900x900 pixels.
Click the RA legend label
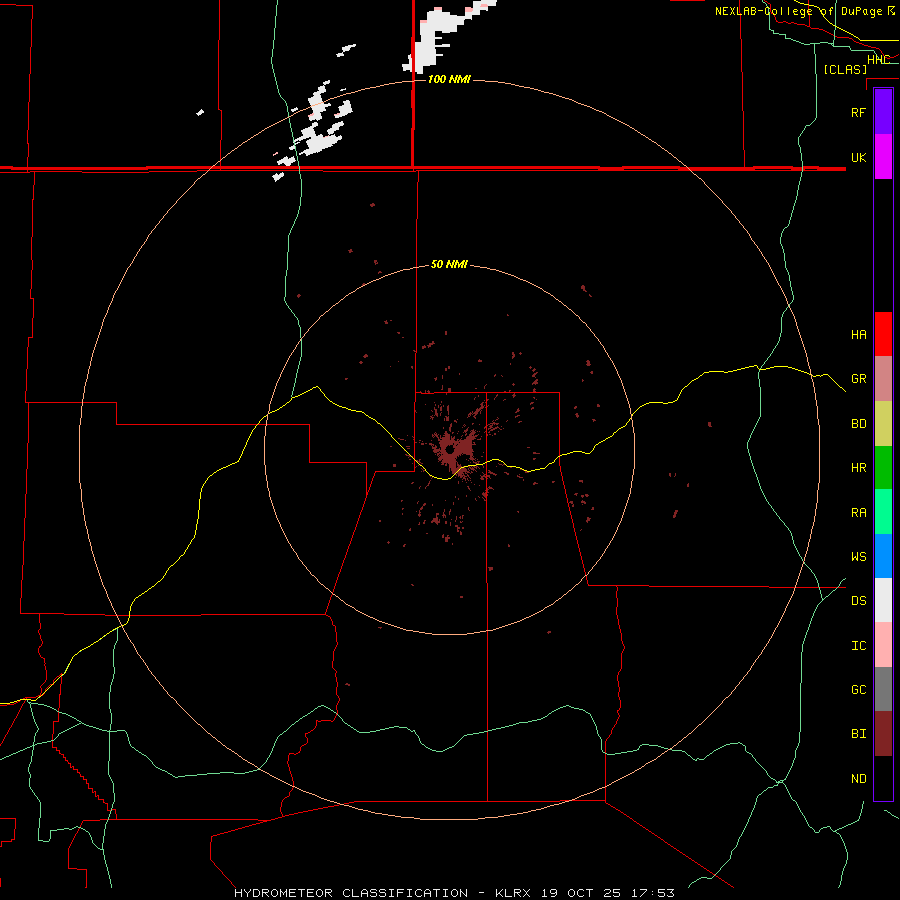click(x=858, y=513)
